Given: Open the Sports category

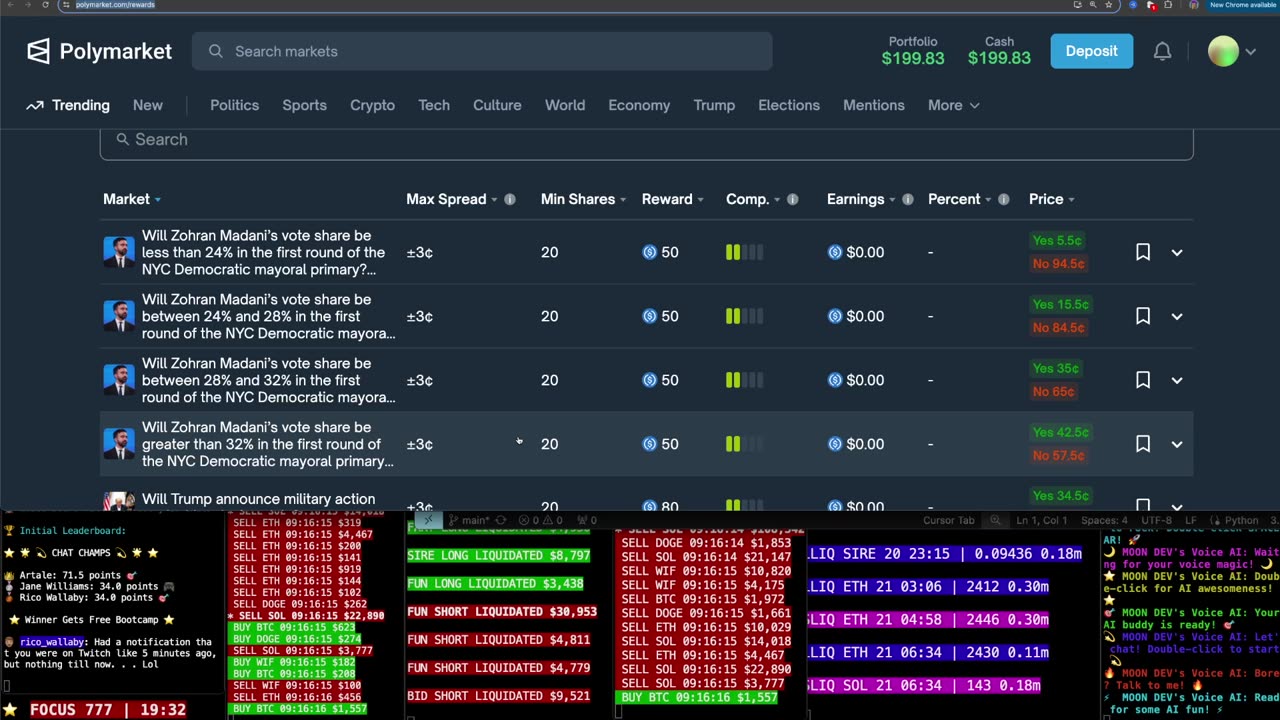Looking at the screenshot, I should [304, 105].
